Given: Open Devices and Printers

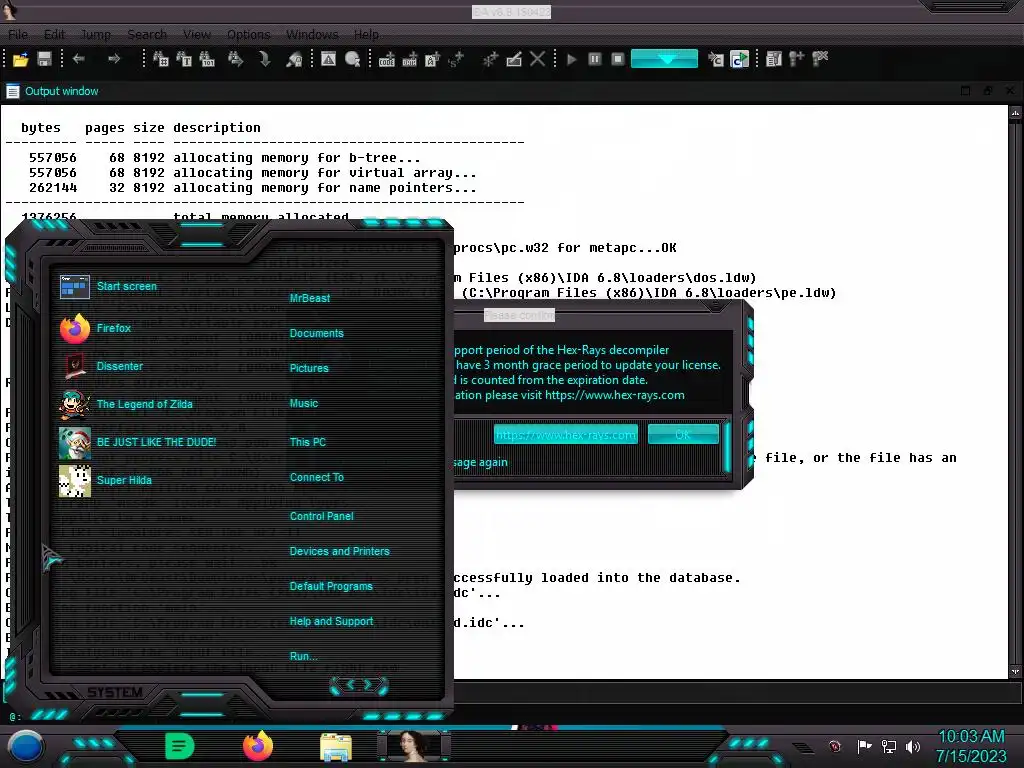Looking at the screenshot, I should 339,551.
